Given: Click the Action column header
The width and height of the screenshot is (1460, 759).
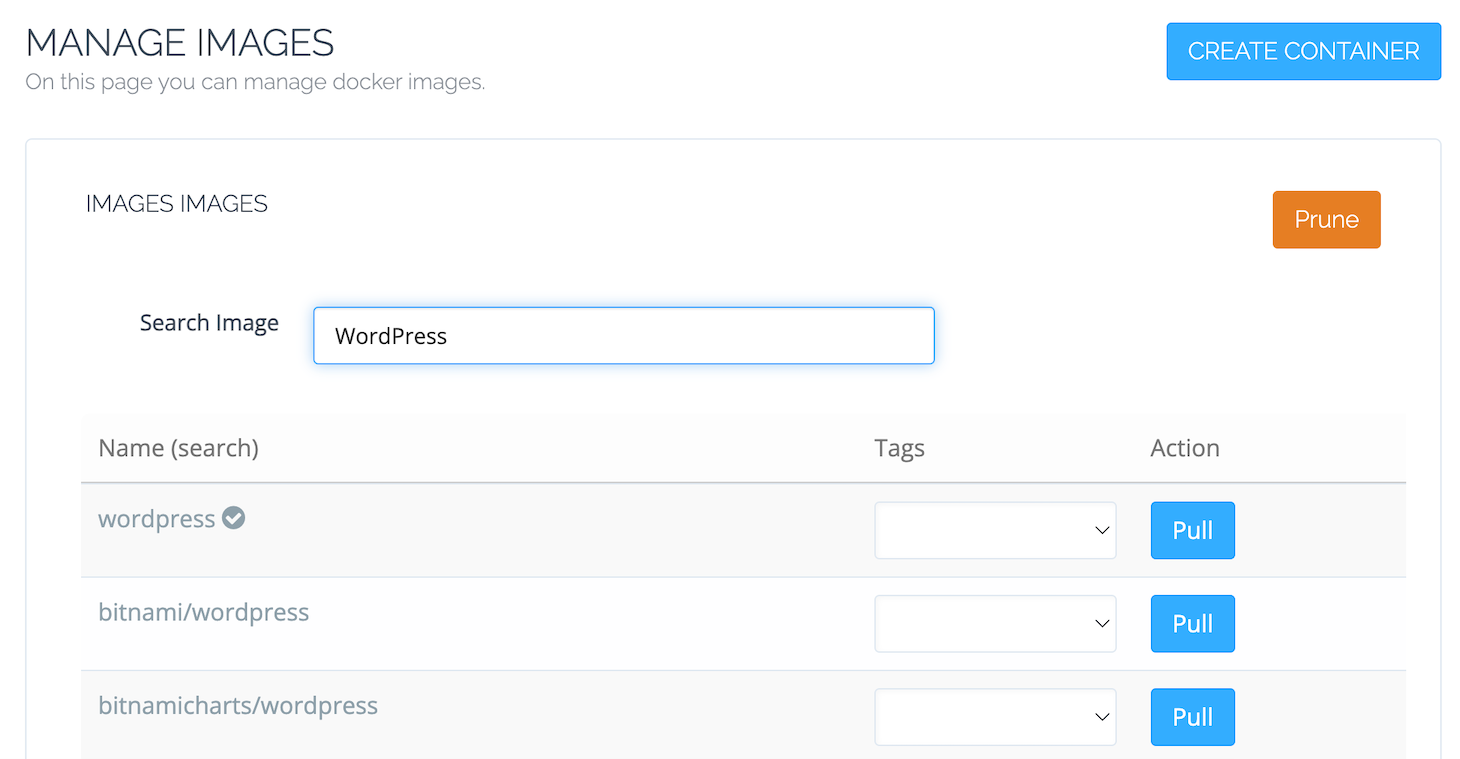Looking at the screenshot, I should coord(1185,448).
